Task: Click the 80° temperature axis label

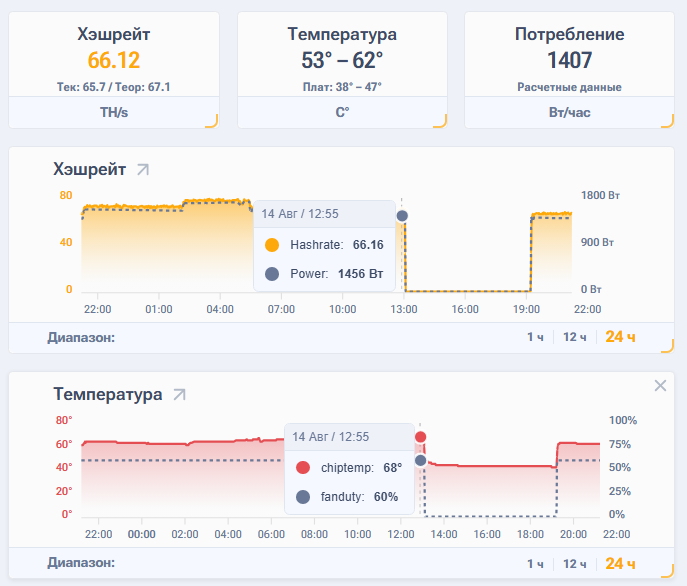Action: 64,420
